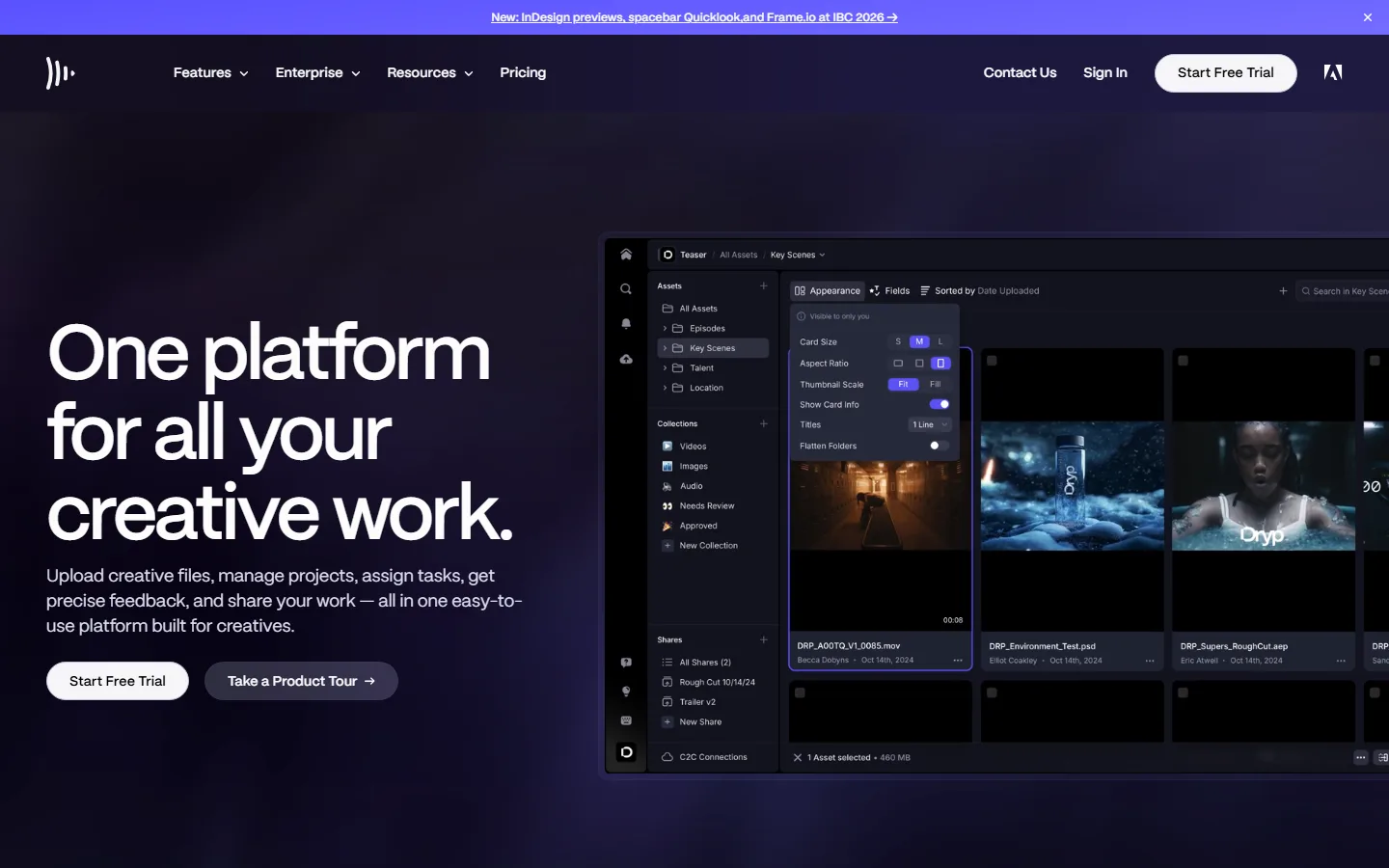
Task: Open the Appearance tab in the app toolbar
Action: 828,290
